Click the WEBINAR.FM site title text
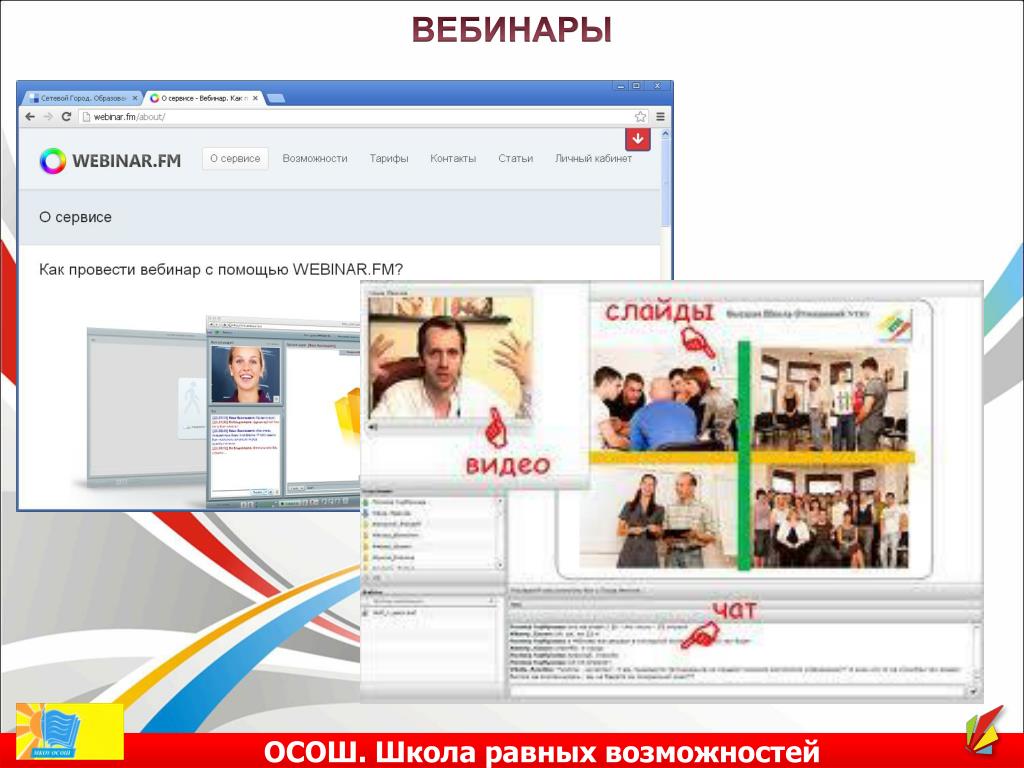 click(x=127, y=161)
